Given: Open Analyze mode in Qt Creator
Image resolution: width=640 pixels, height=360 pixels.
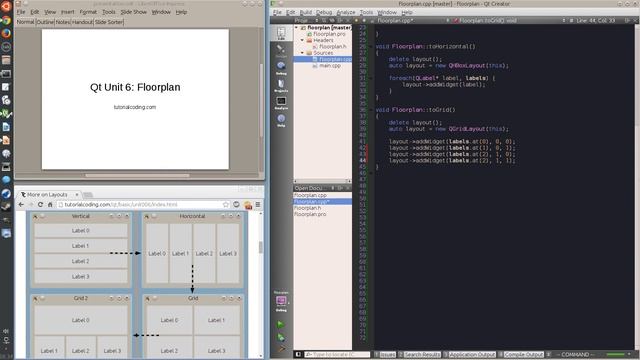Looking at the screenshot, I should click(x=281, y=103).
